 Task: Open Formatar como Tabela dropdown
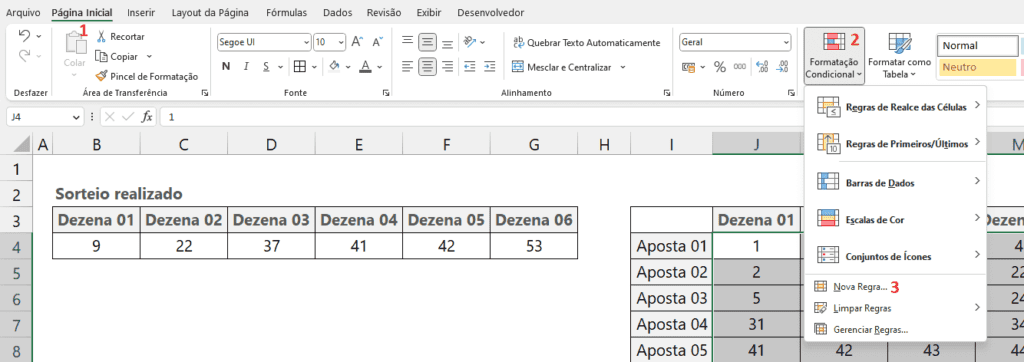click(x=899, y=56)
